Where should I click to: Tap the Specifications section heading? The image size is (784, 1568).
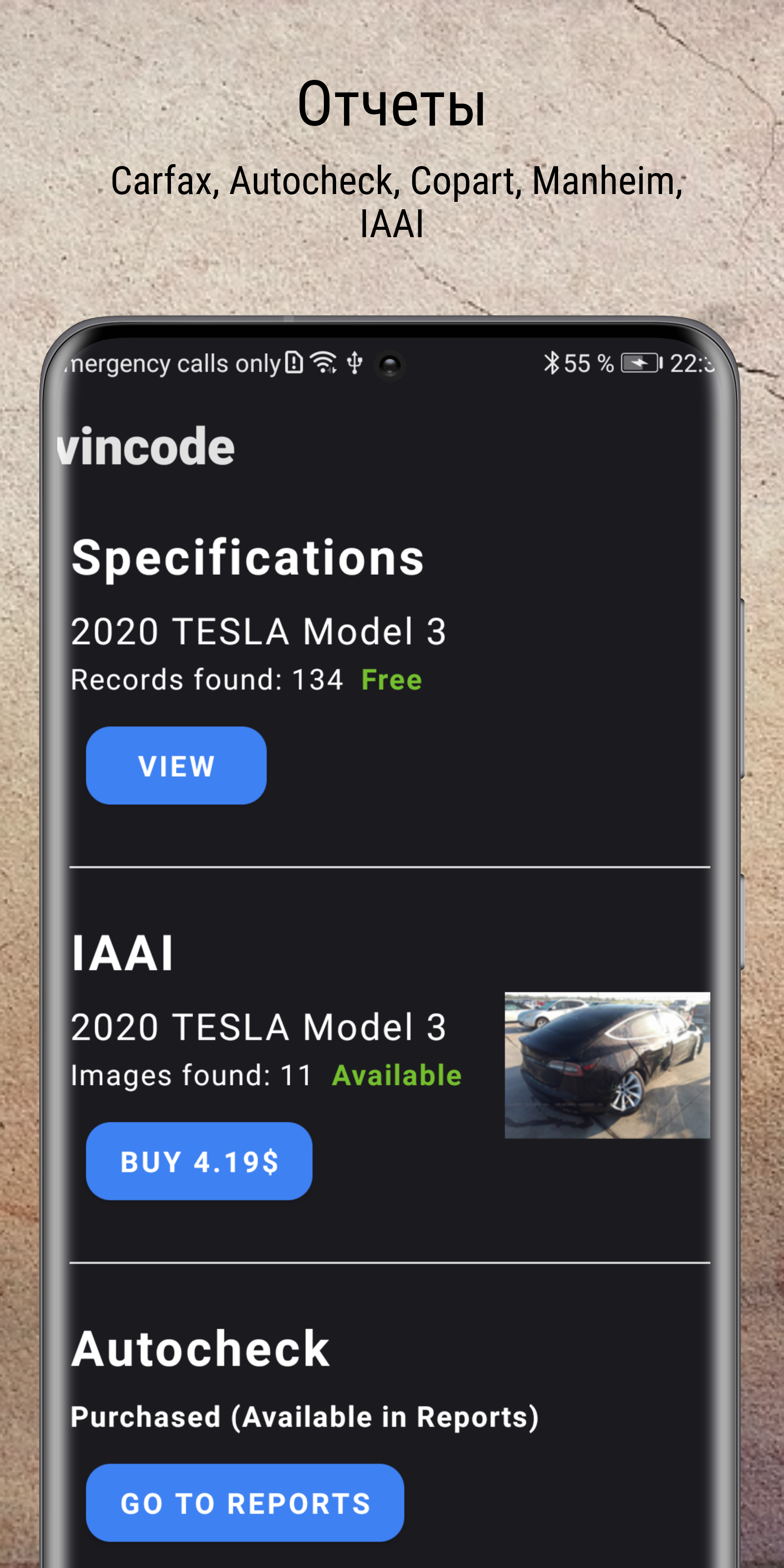(x=247, y=558)
